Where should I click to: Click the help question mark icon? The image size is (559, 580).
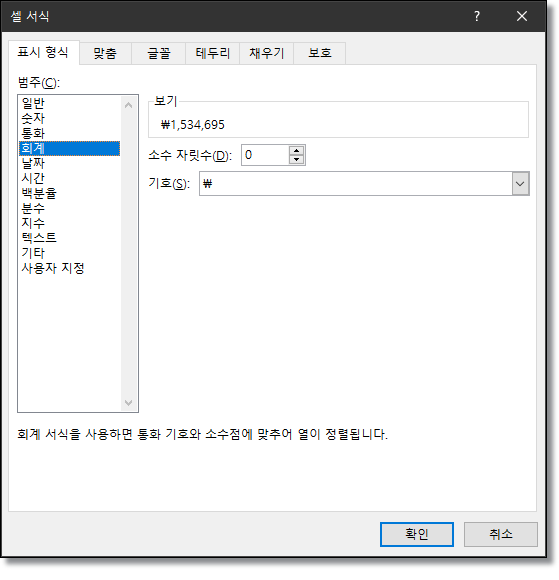(x=477, y=16)
